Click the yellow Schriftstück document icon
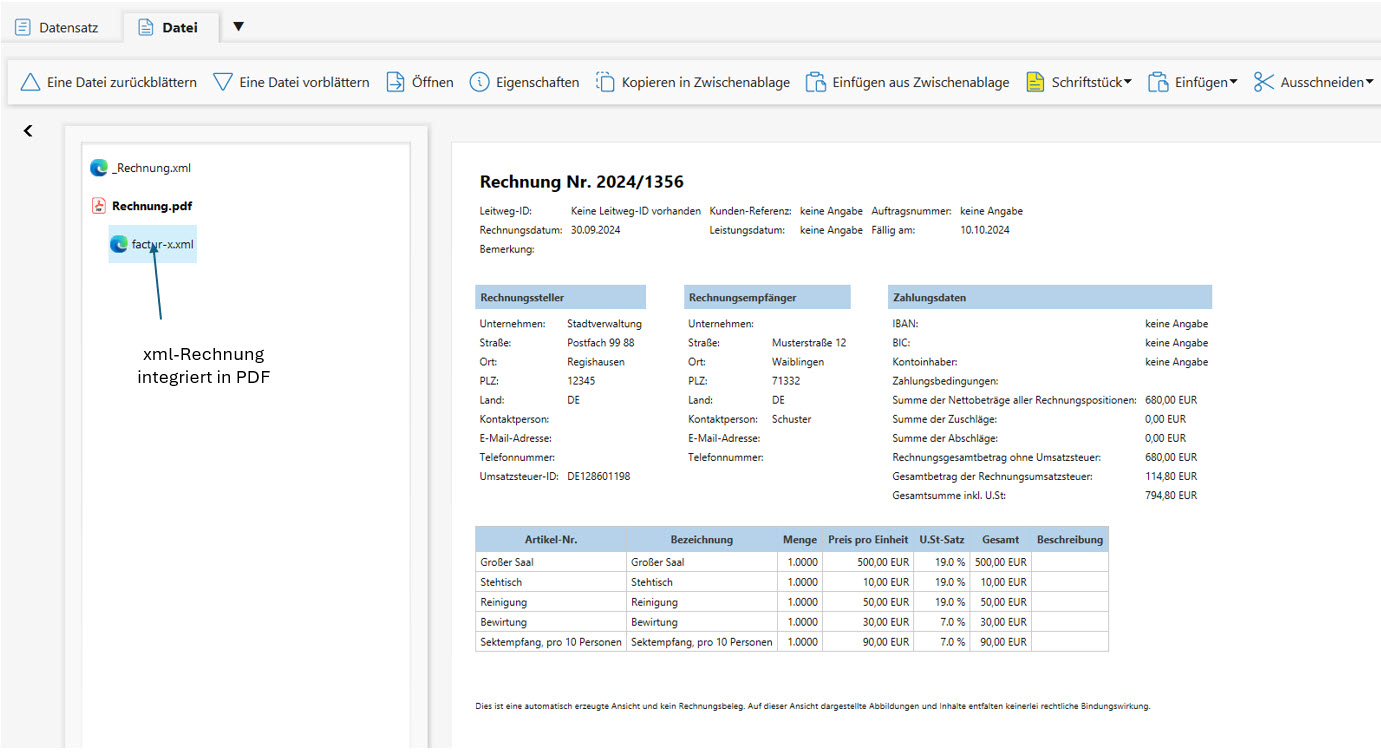 1035,82
